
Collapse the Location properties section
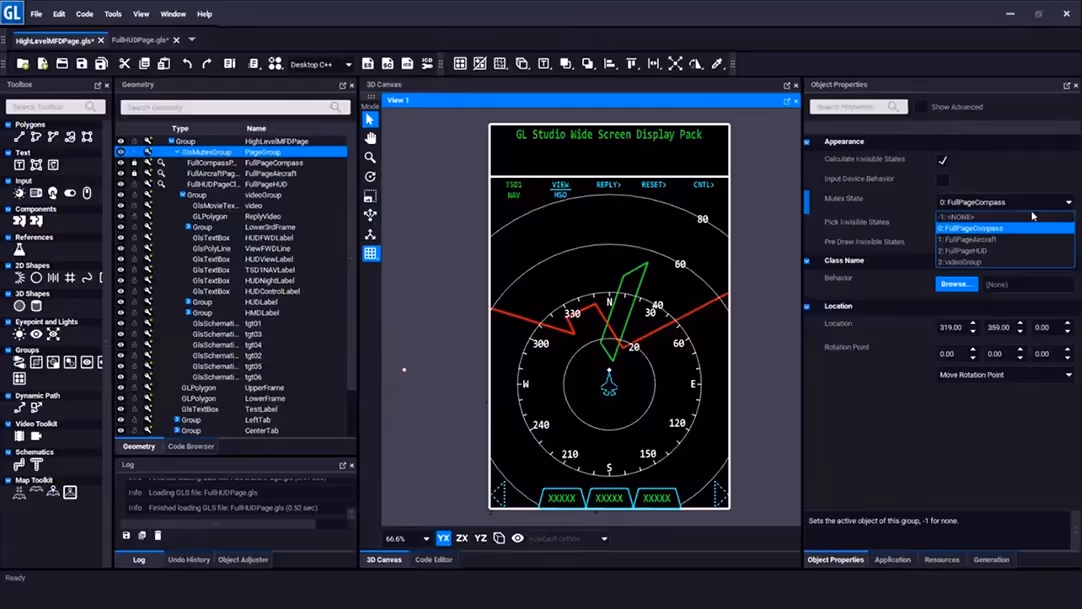coord(807,306)
